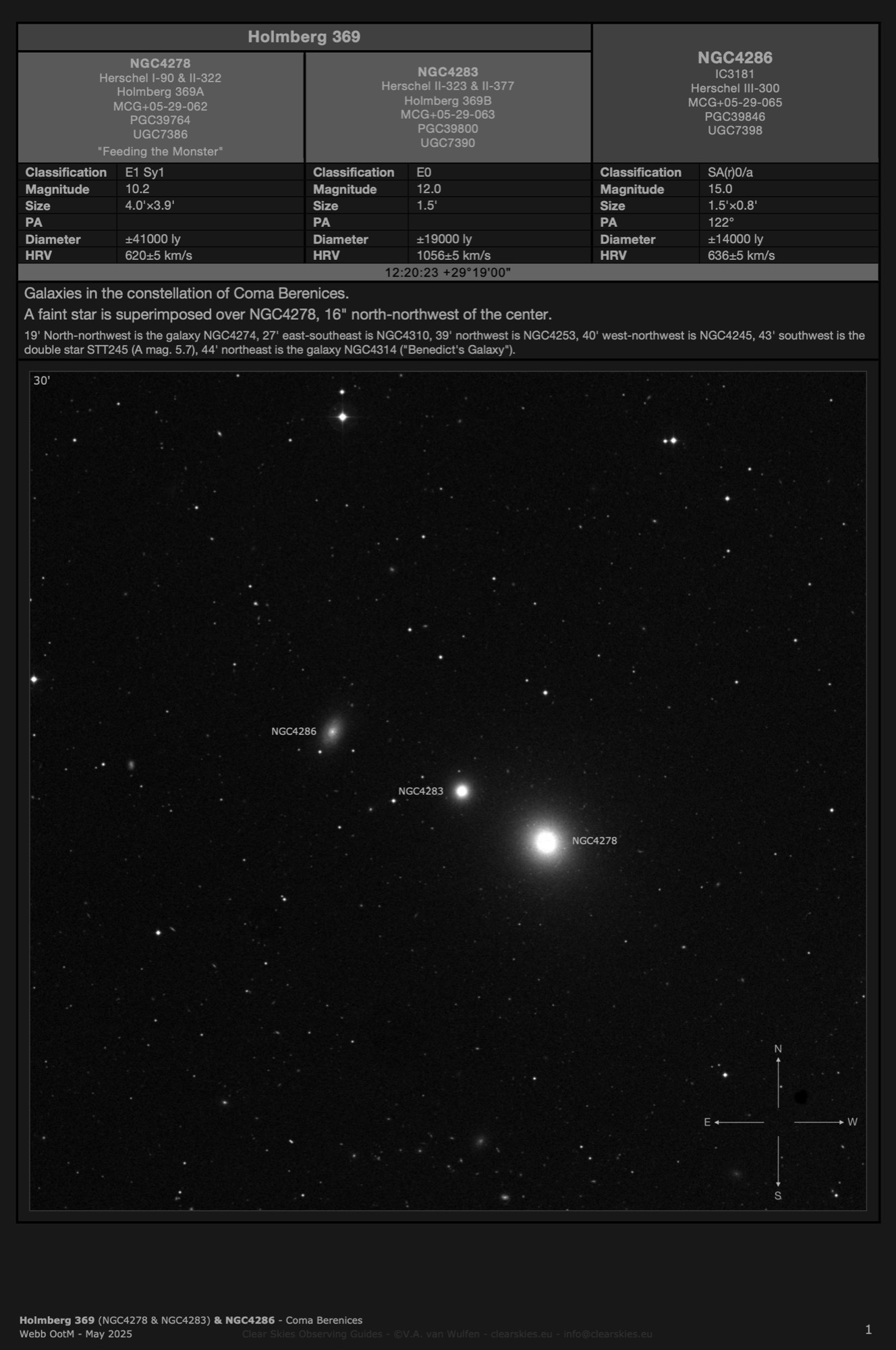Click the Webb OotM - May 2025 footer
Screen dimensions: 896x1350
(x=76, y=1334)
